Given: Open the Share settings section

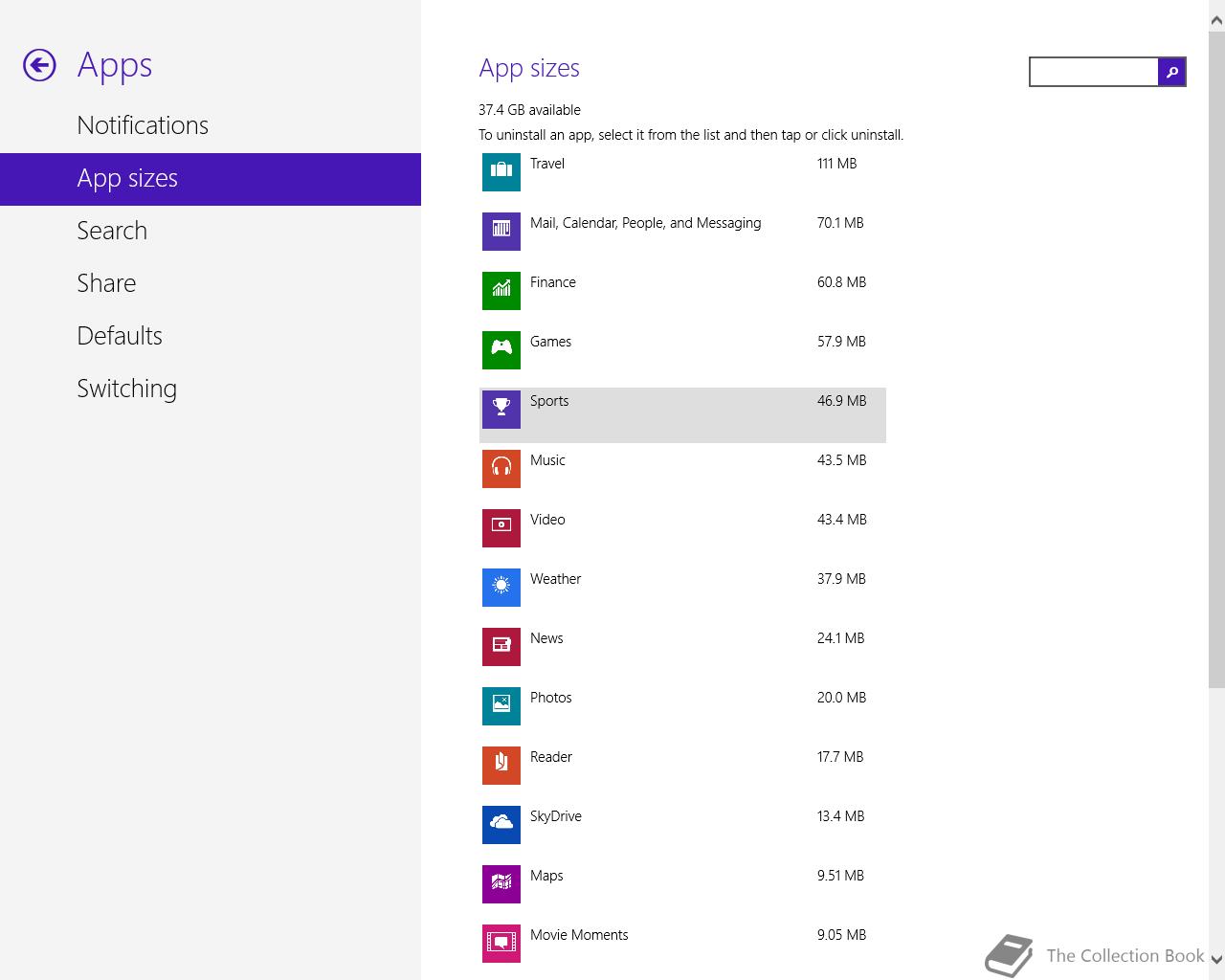Looking at the screenshot, I should pos(106,283).
